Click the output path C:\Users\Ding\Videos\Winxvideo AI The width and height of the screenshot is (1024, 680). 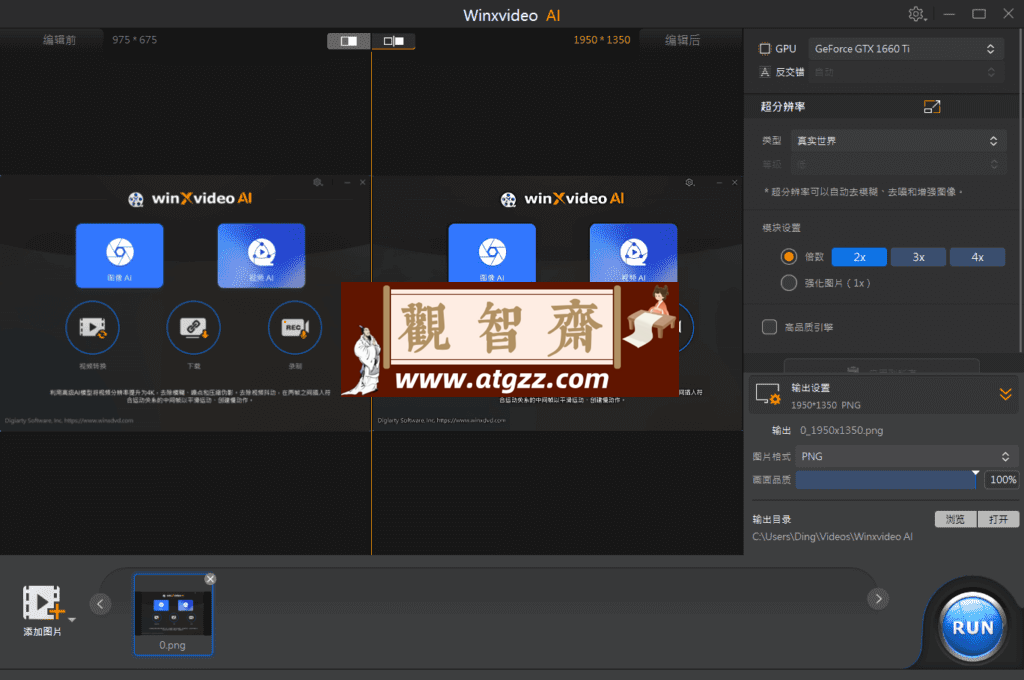click(833, 536)
